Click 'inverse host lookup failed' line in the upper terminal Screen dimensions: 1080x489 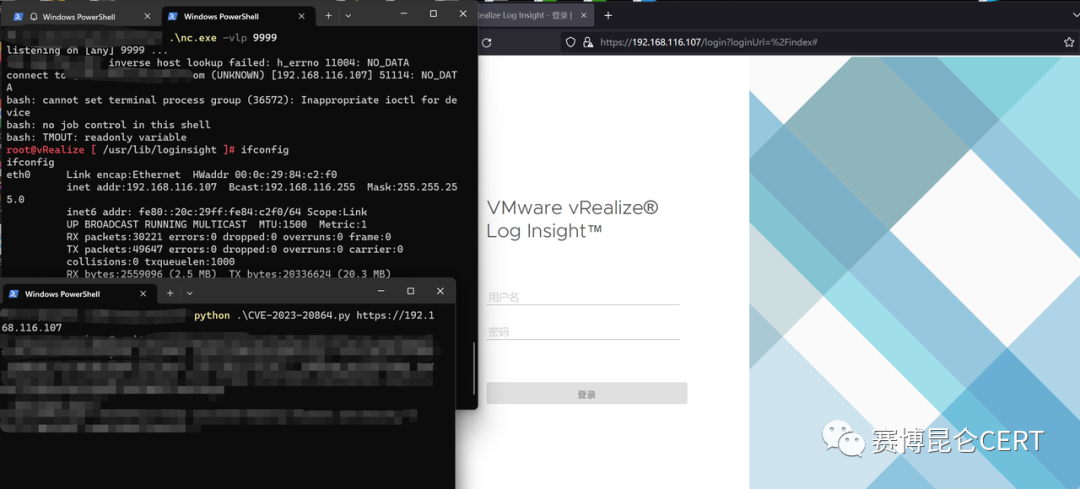point(258,63)
